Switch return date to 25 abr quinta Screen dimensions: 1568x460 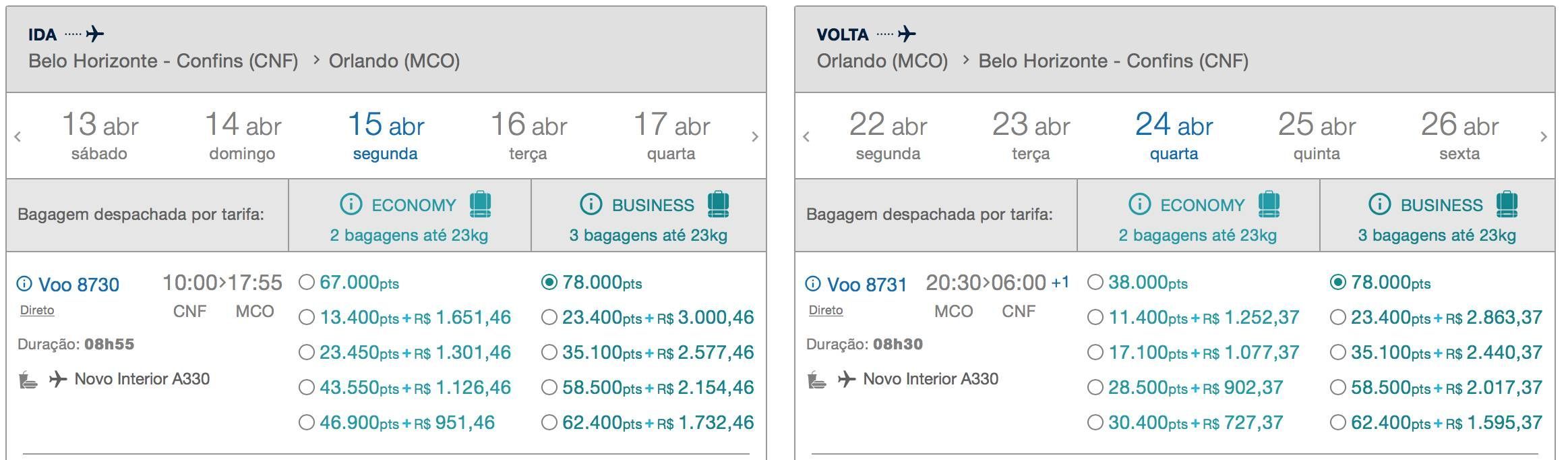click(1317, 136)
